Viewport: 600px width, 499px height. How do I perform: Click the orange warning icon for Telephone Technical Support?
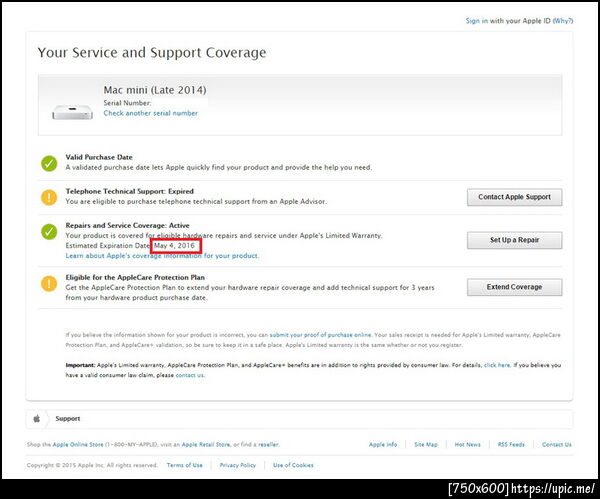49,197
